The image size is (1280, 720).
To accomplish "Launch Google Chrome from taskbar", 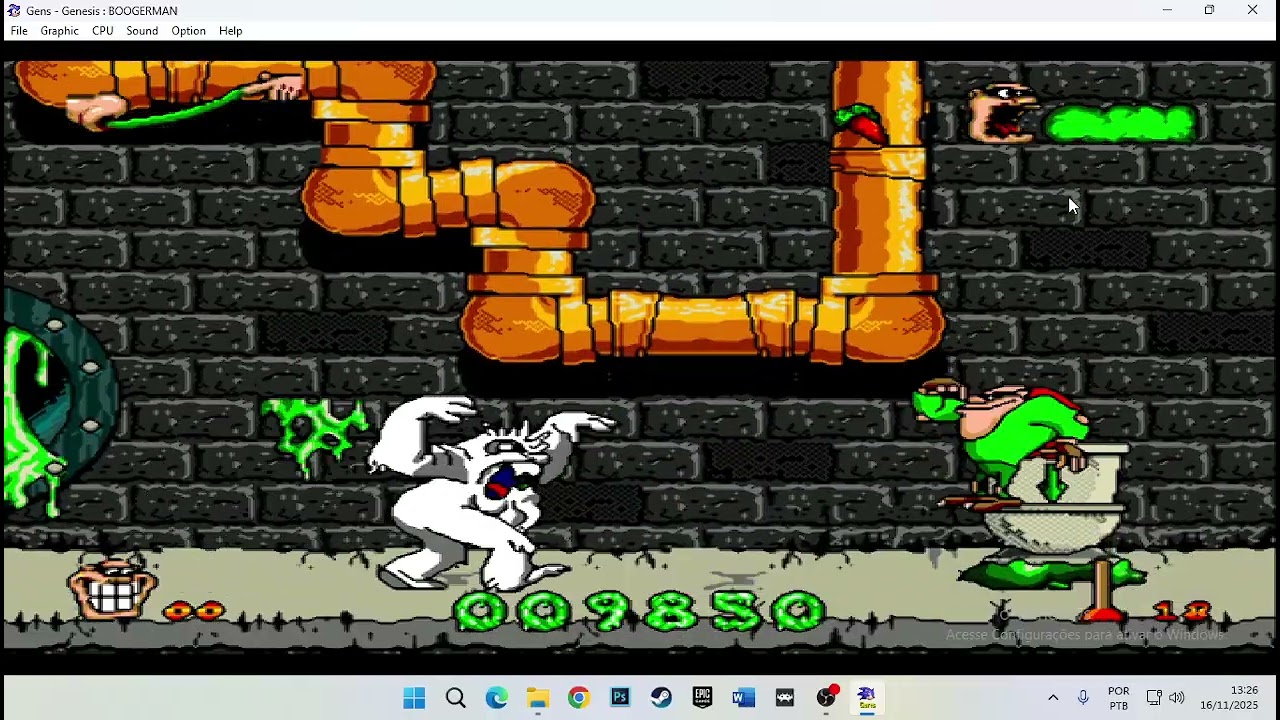I will [579, 698].
